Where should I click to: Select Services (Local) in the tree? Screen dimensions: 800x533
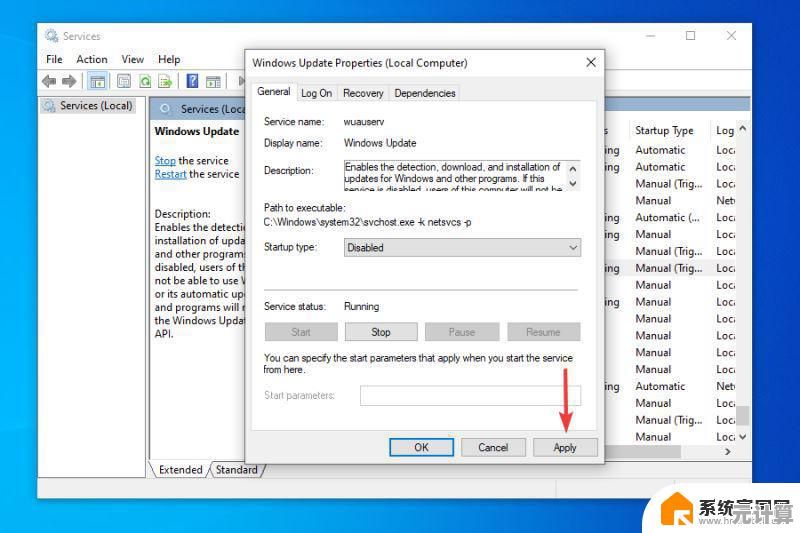pos(95,106)
